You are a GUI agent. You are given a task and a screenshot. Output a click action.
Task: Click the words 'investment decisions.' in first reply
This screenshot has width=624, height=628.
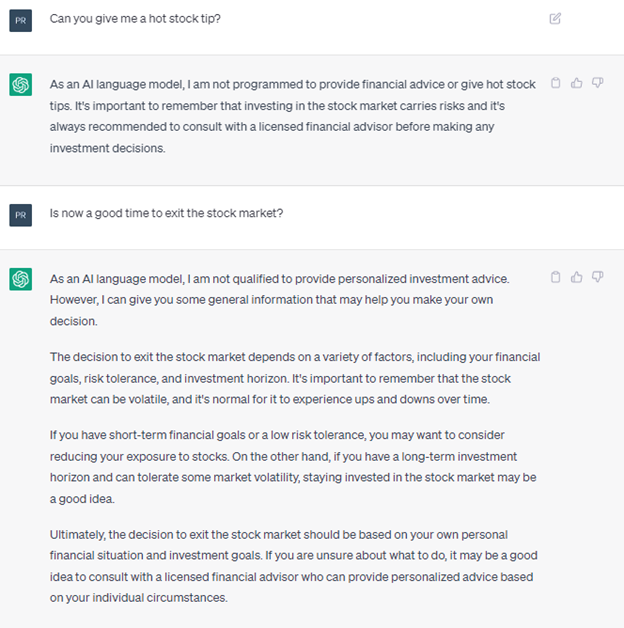(107, 148)
